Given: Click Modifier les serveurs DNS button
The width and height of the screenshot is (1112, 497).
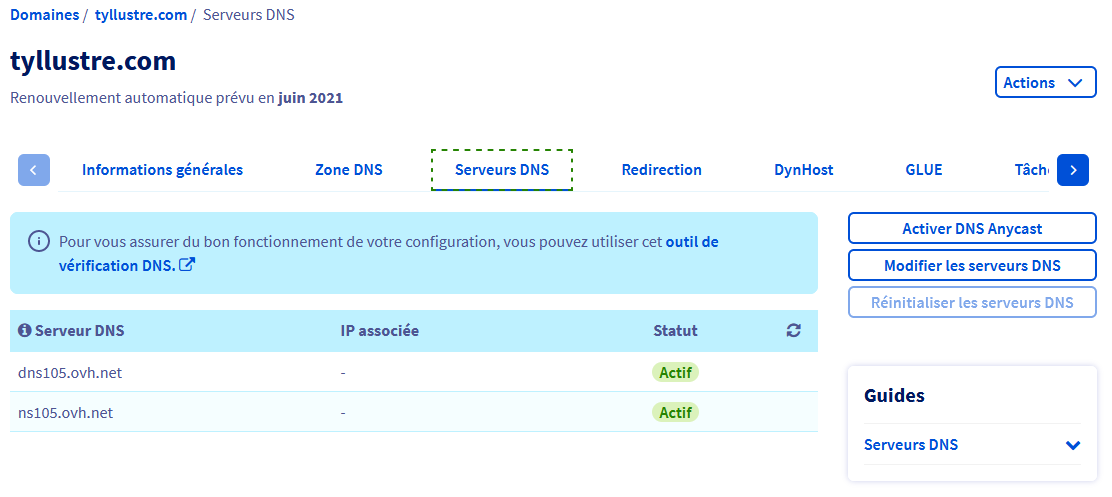Looking at the screenshot, I should point(972,266).
